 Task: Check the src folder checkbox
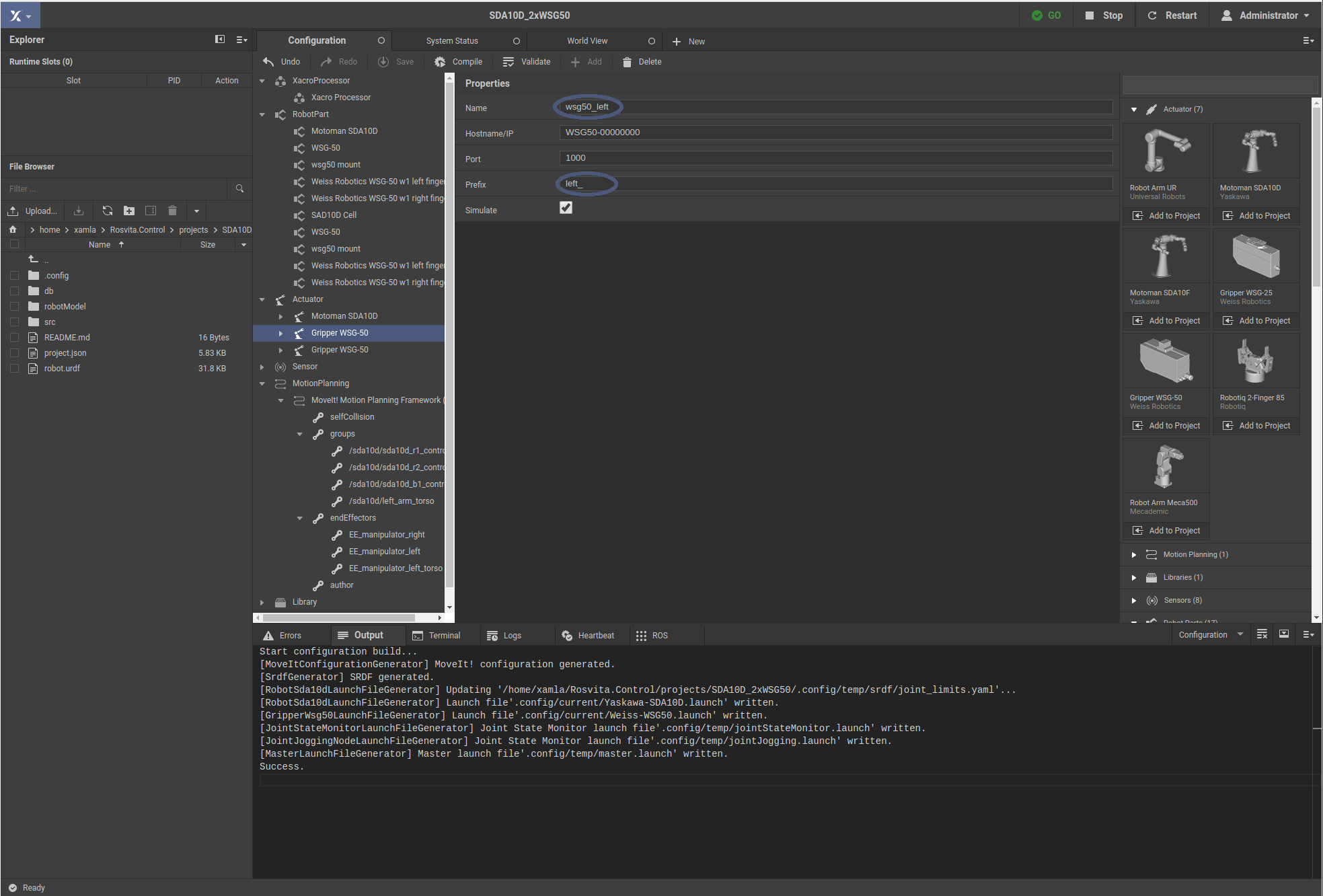click(x=14, y=322)
